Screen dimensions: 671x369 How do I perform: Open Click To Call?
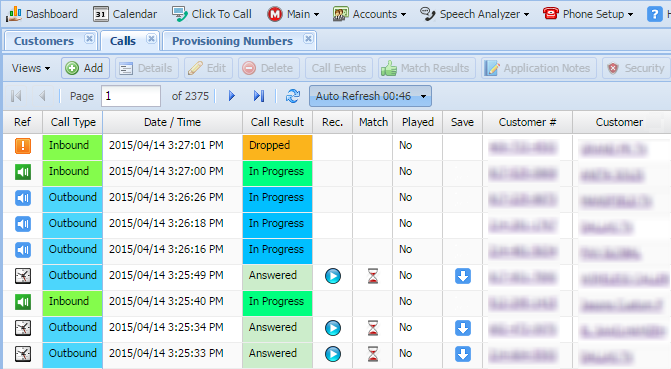(212, 14)
